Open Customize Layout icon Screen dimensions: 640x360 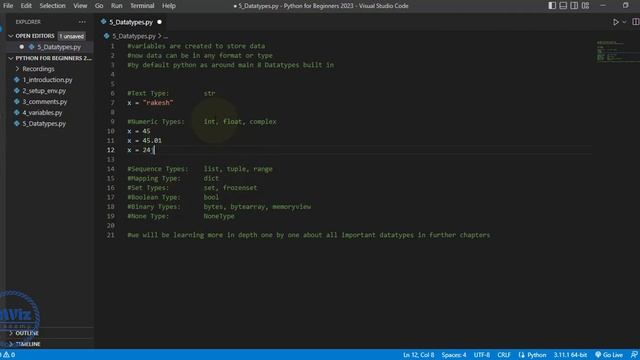(x=585, y=6)
